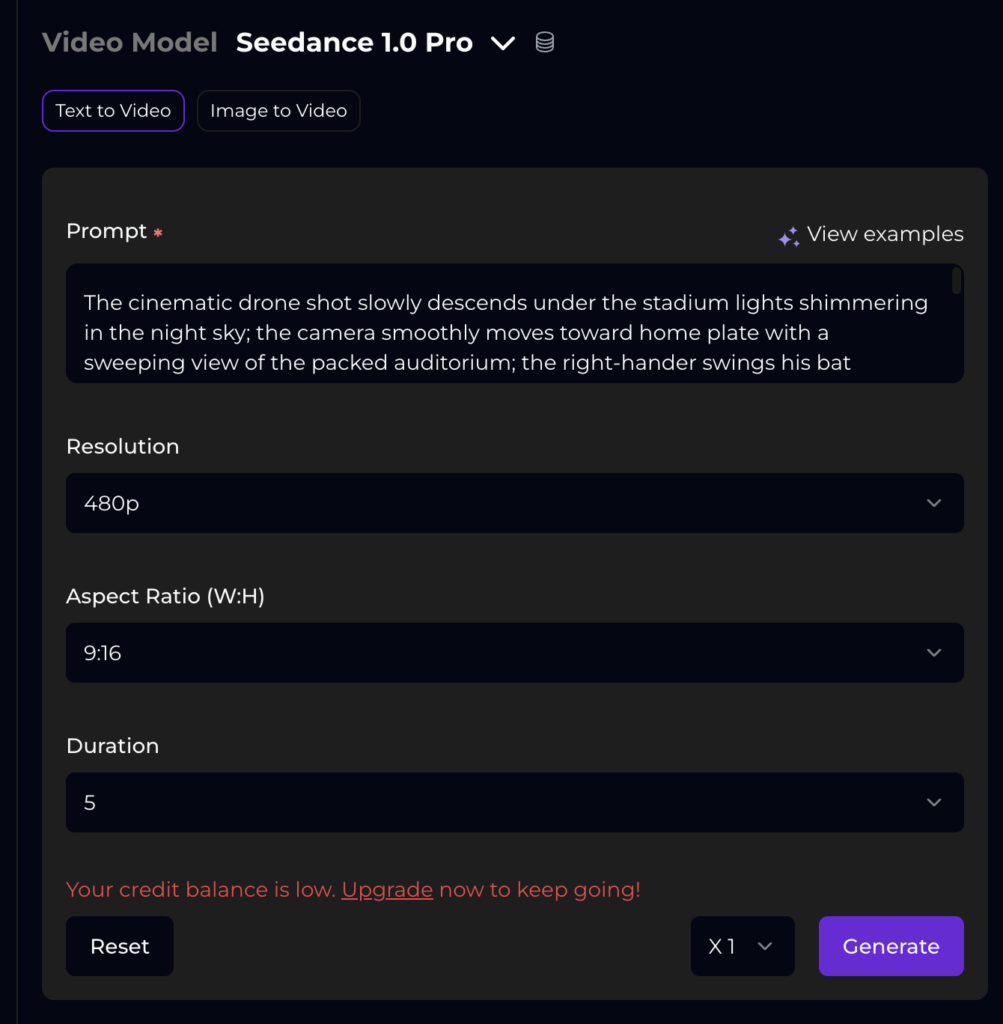This screenshot has height=1024, width=1003.
Task: Open the X1 generation count dropdown
Action: pyautogui.click(x=742, y=946)
